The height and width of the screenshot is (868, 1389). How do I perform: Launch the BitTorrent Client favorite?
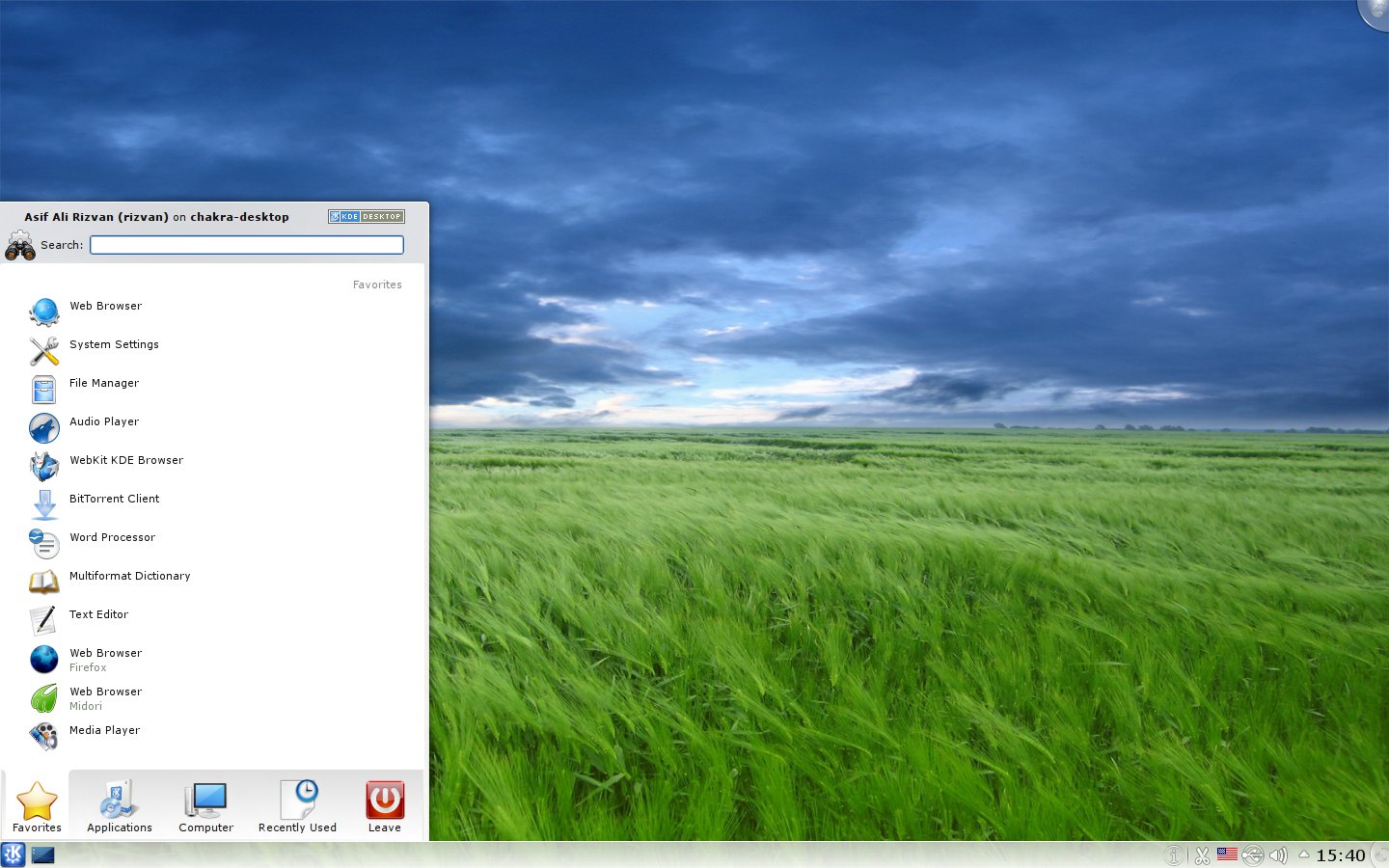[x=212, y=505]
